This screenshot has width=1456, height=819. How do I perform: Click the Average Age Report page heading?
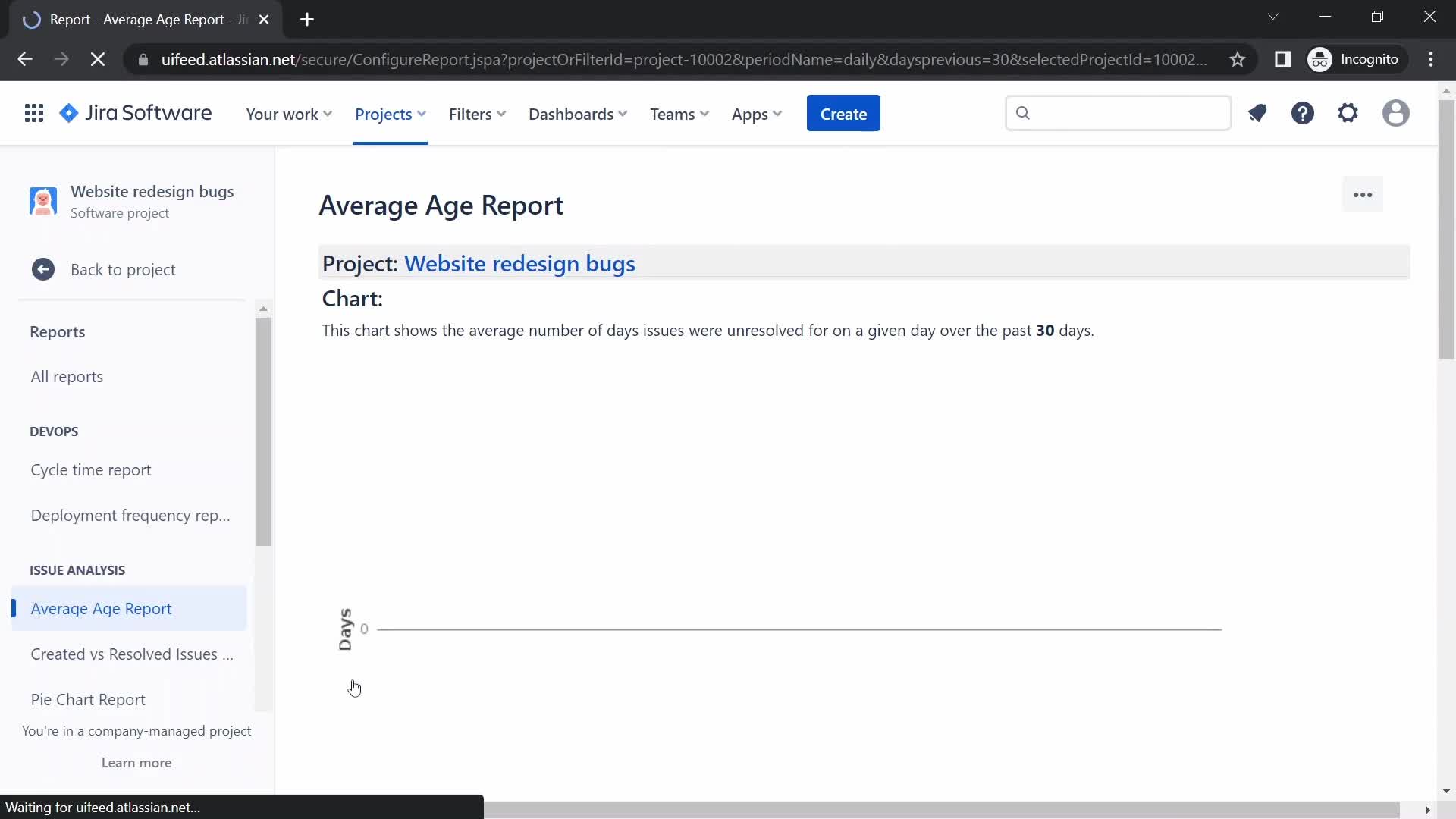(441, 206)
